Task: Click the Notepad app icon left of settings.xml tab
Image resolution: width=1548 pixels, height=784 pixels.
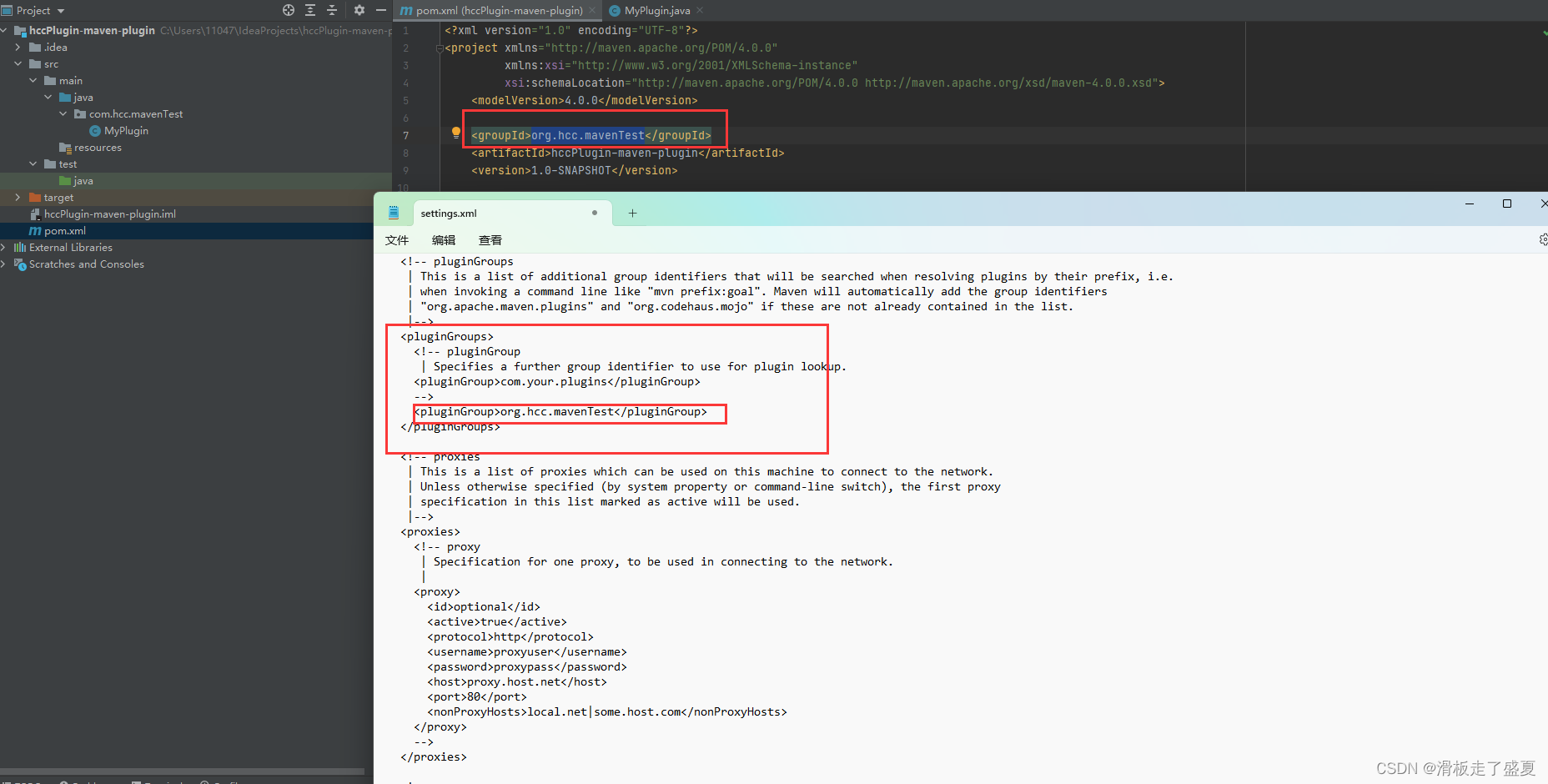Action: [394, 212]
